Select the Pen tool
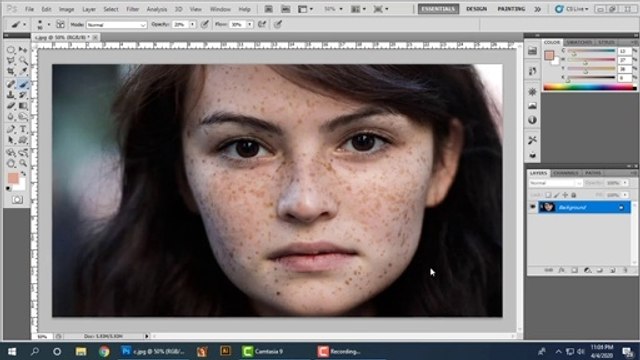This screenshot has width=640, height=360. coord(11,129)
